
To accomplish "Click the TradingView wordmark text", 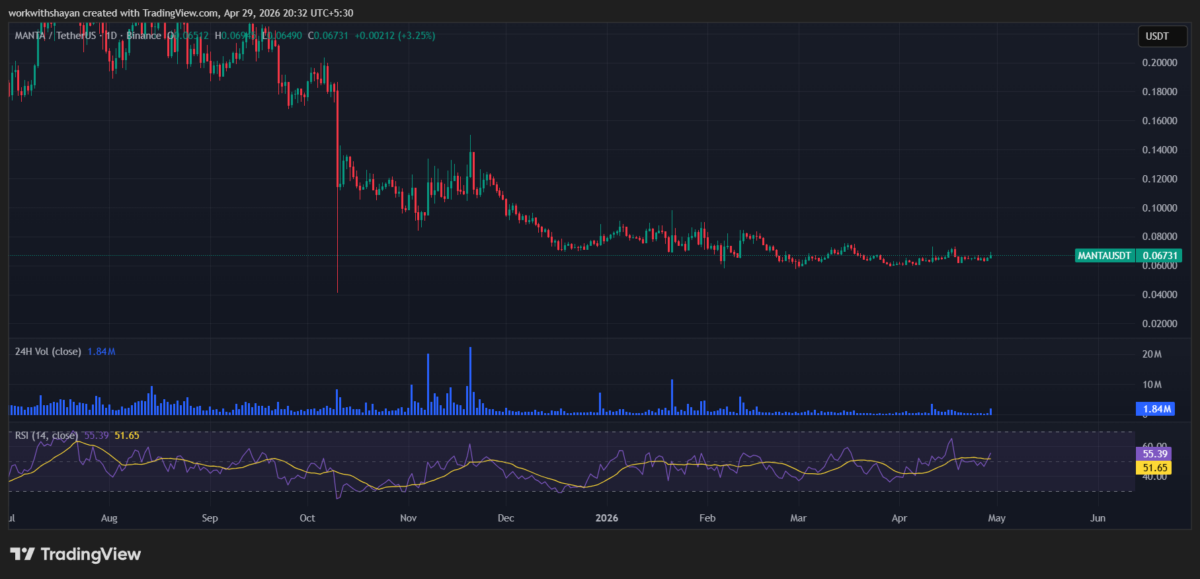I will click(x=90, y=554).
